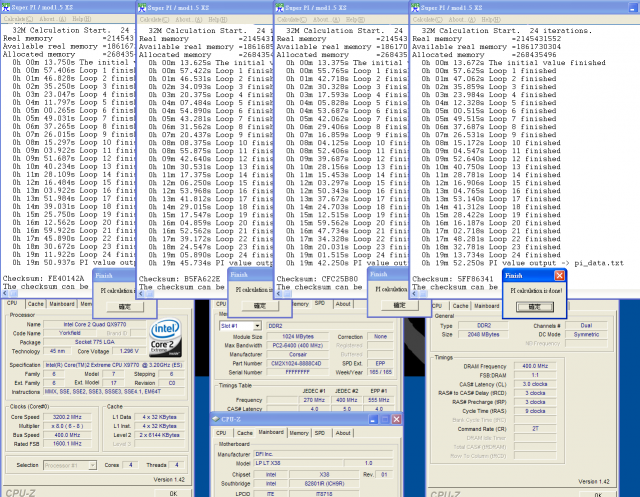
Task: Confirm the 'PI calculation is done!' dialog
Action: click(535, 306)
